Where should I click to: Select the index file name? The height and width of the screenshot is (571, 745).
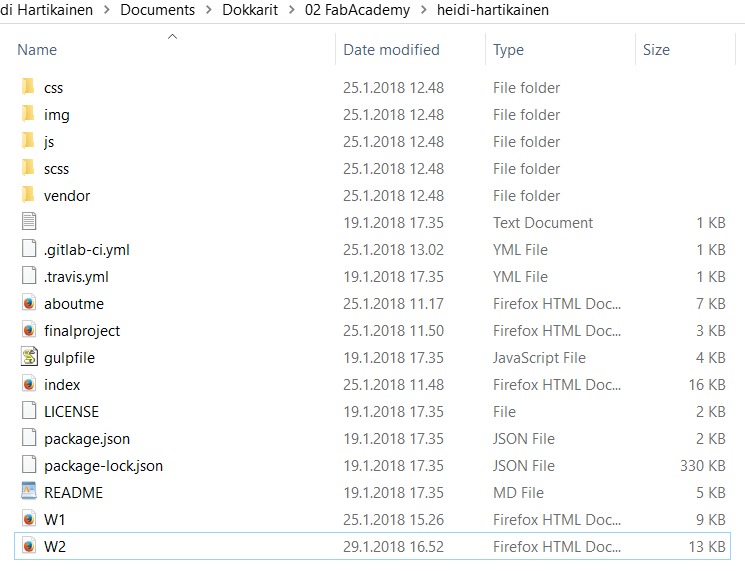click(x=62, y=385)
